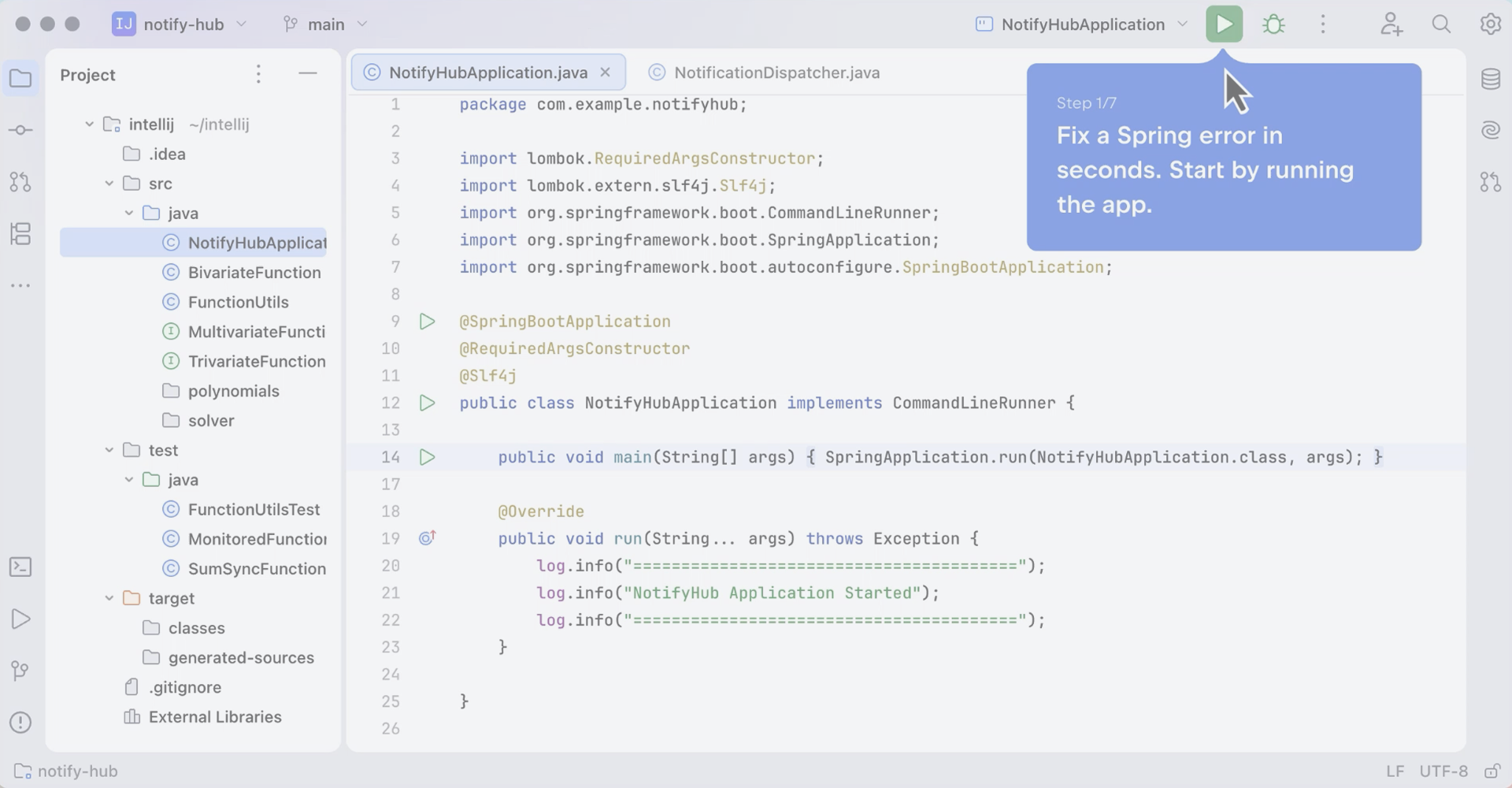This screenshot has width=1512, height=788.
Task: Toggle the file read-only lock icon
Action: [x=1492, y=771]
